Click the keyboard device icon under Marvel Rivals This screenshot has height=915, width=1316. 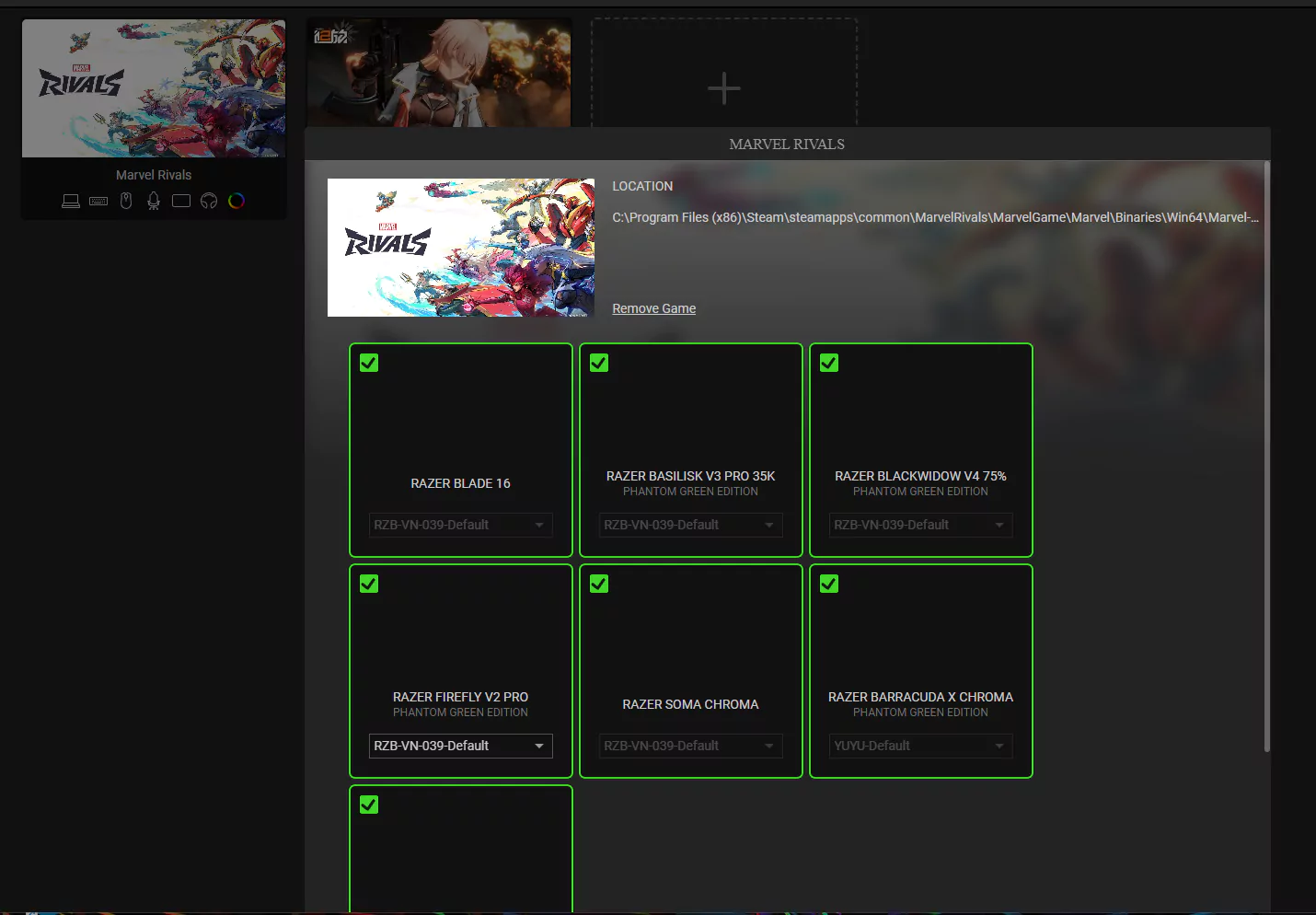98,201
